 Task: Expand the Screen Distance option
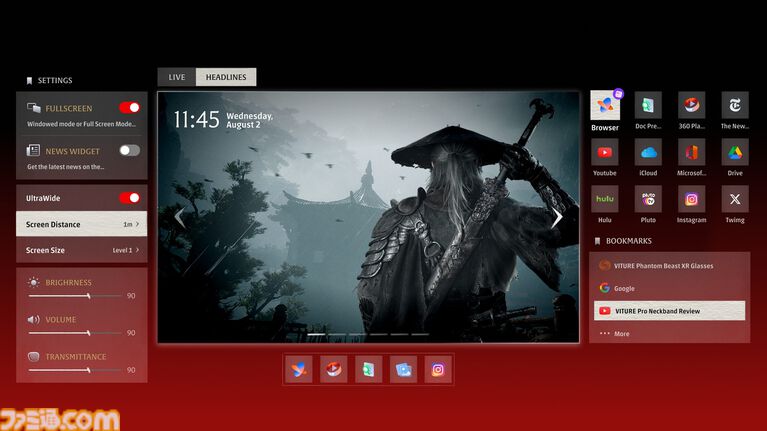click(x=82, y=224)
